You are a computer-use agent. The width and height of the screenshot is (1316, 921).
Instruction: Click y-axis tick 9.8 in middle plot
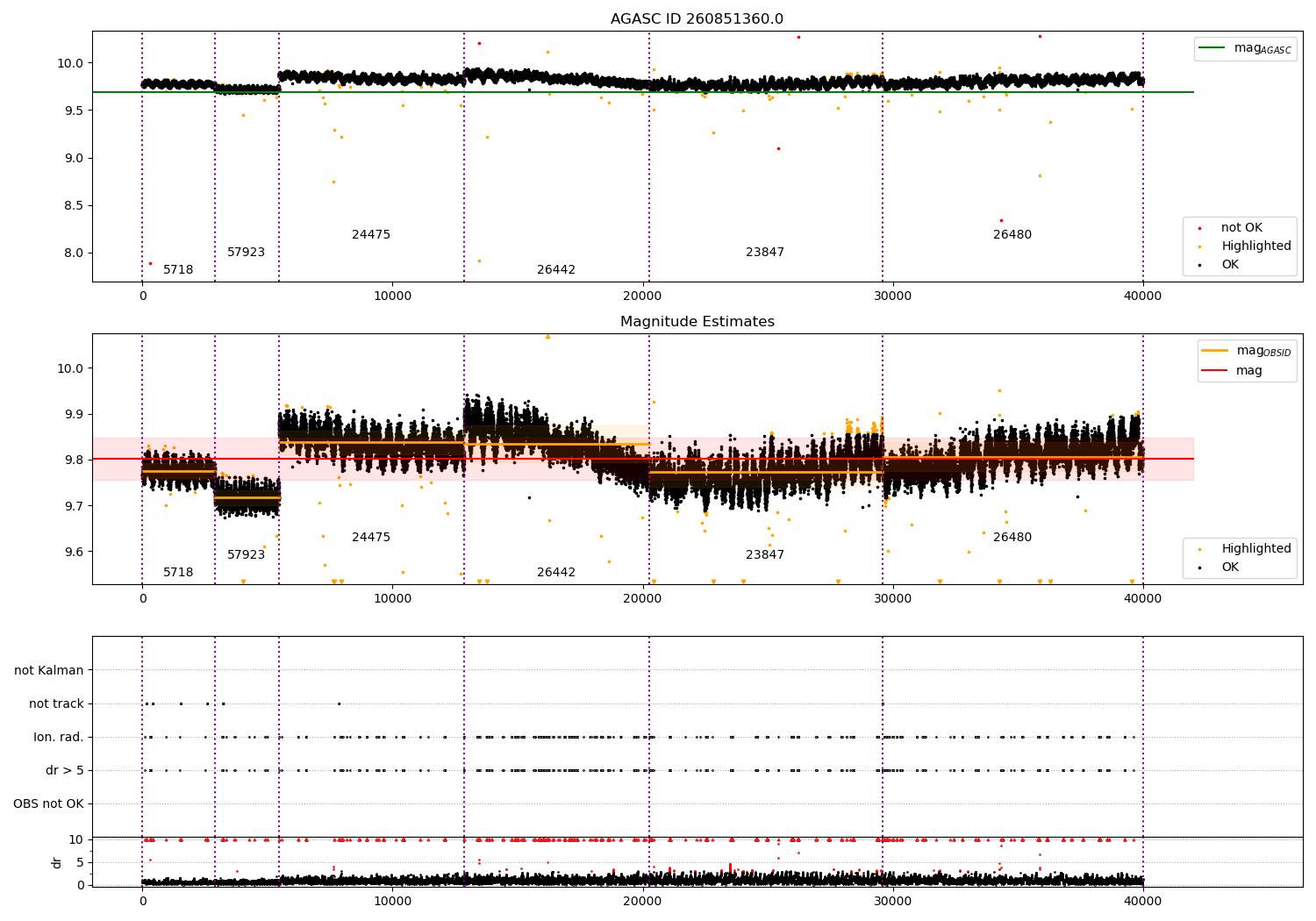(x=74, y=460)
